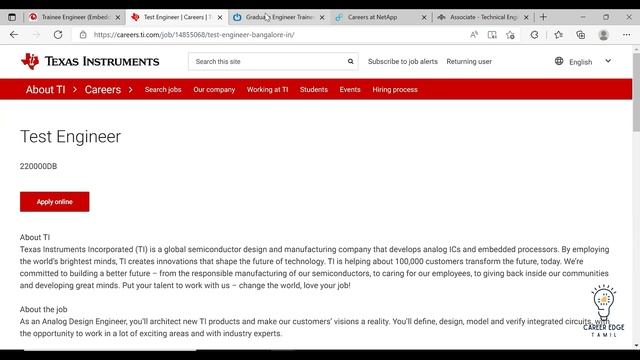Click the Apply online button
This screenshot has width=640, height=360.
pyautogui.click(x=54, y=202)
